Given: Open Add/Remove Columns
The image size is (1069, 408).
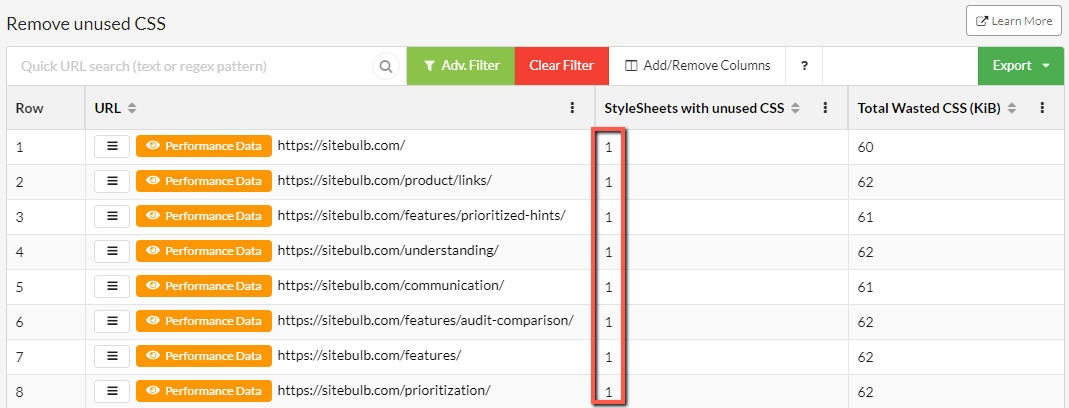Looking at the screenshot, I should (x=697, y=66).
